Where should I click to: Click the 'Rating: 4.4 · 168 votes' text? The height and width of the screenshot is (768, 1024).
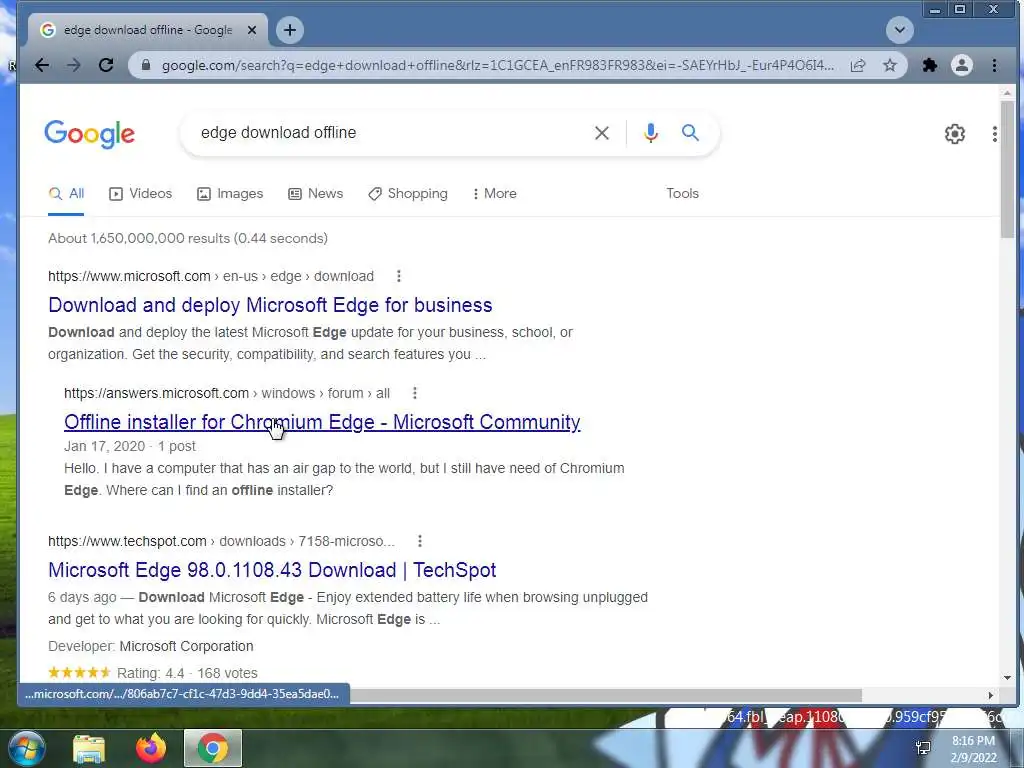(187, 673)
